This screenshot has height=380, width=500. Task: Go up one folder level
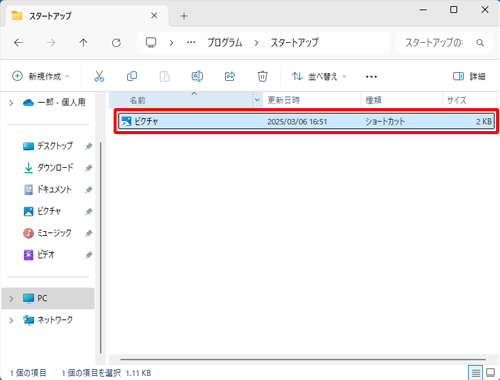click(83, 43)
